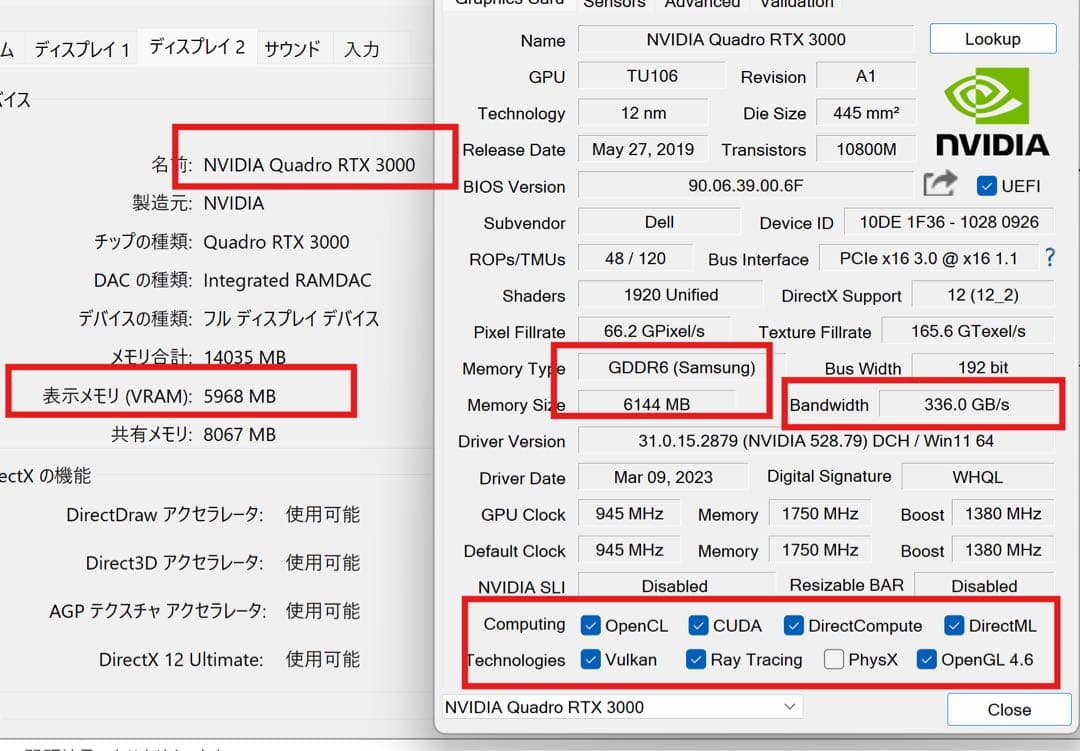The height and width of the screenshot is (751, 1080).
Task: Switch to the ディスプレイ 1 tab
Action: 81,46
